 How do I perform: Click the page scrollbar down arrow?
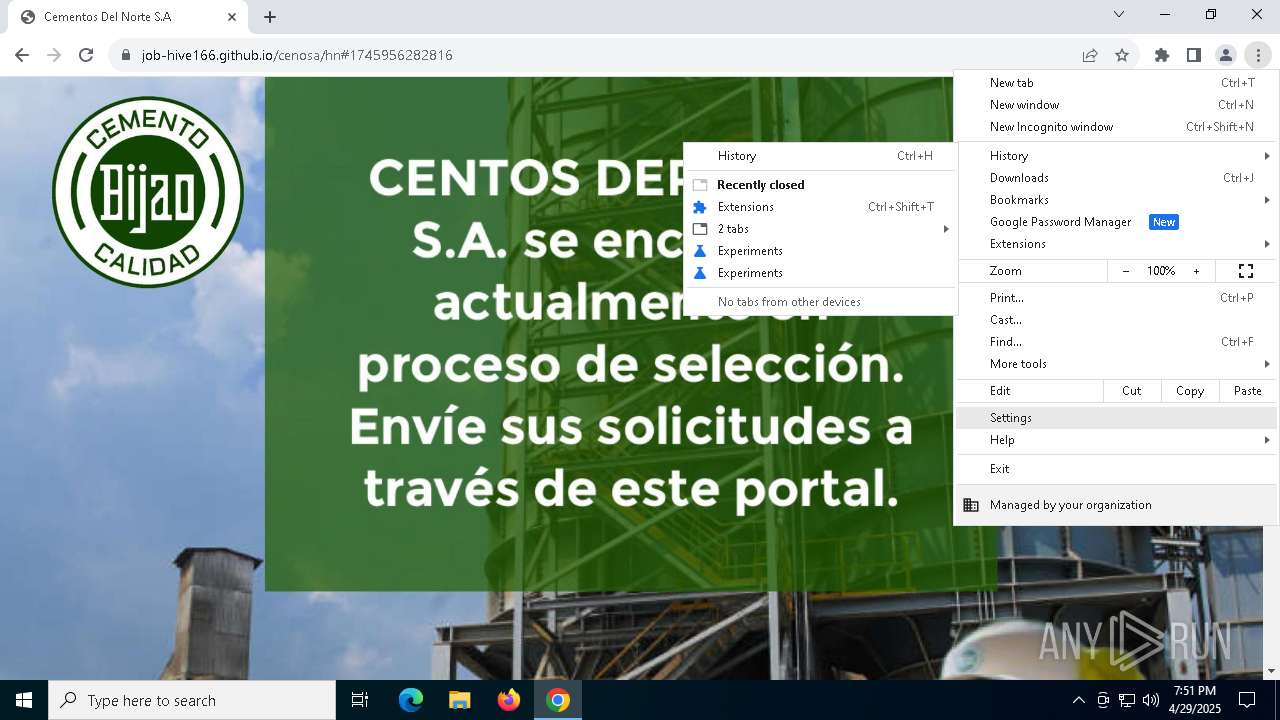[x=1271, y=671]
